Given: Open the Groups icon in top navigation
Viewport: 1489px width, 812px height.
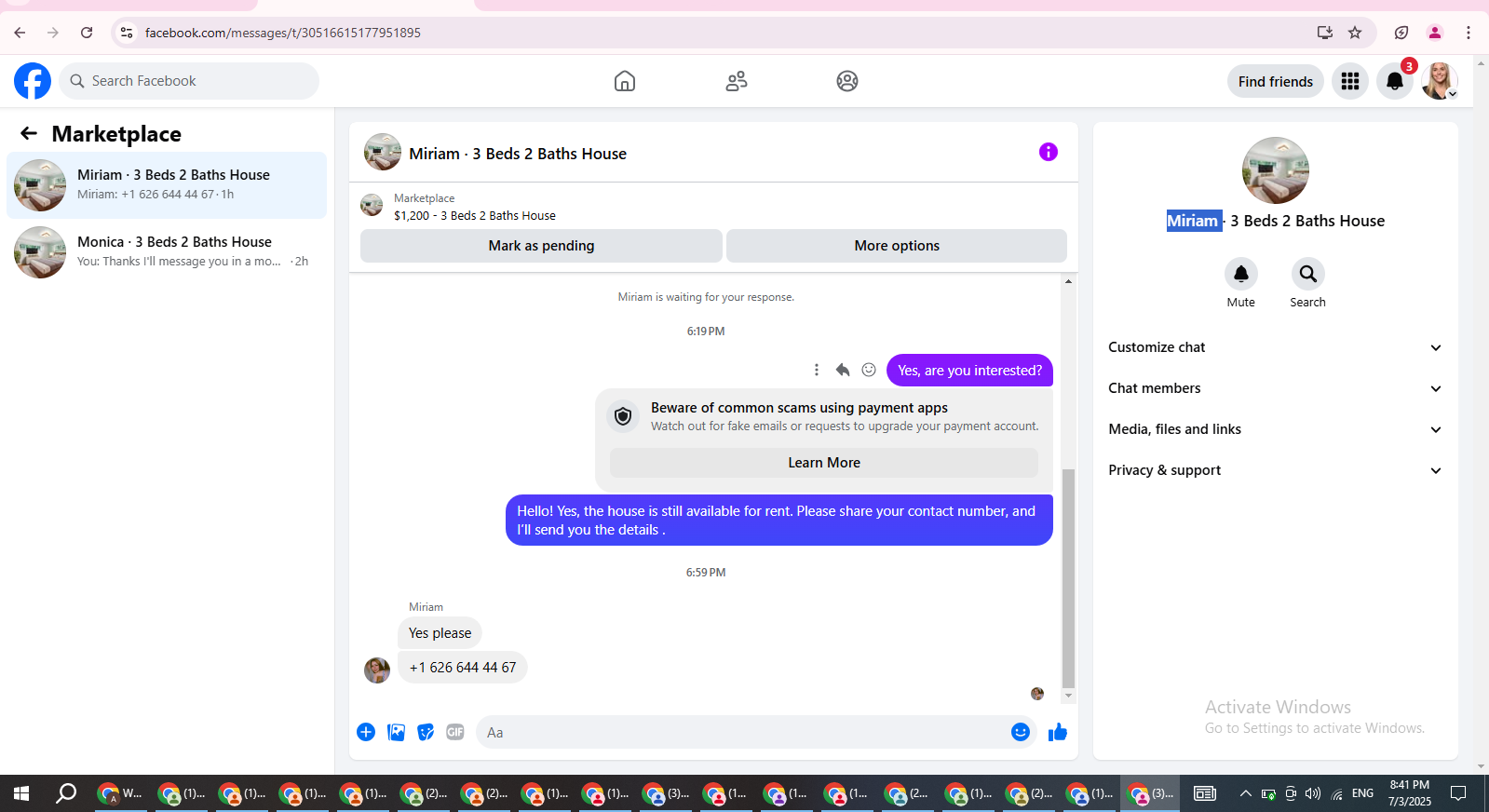Looking at the screenshot, I should 847,81.
